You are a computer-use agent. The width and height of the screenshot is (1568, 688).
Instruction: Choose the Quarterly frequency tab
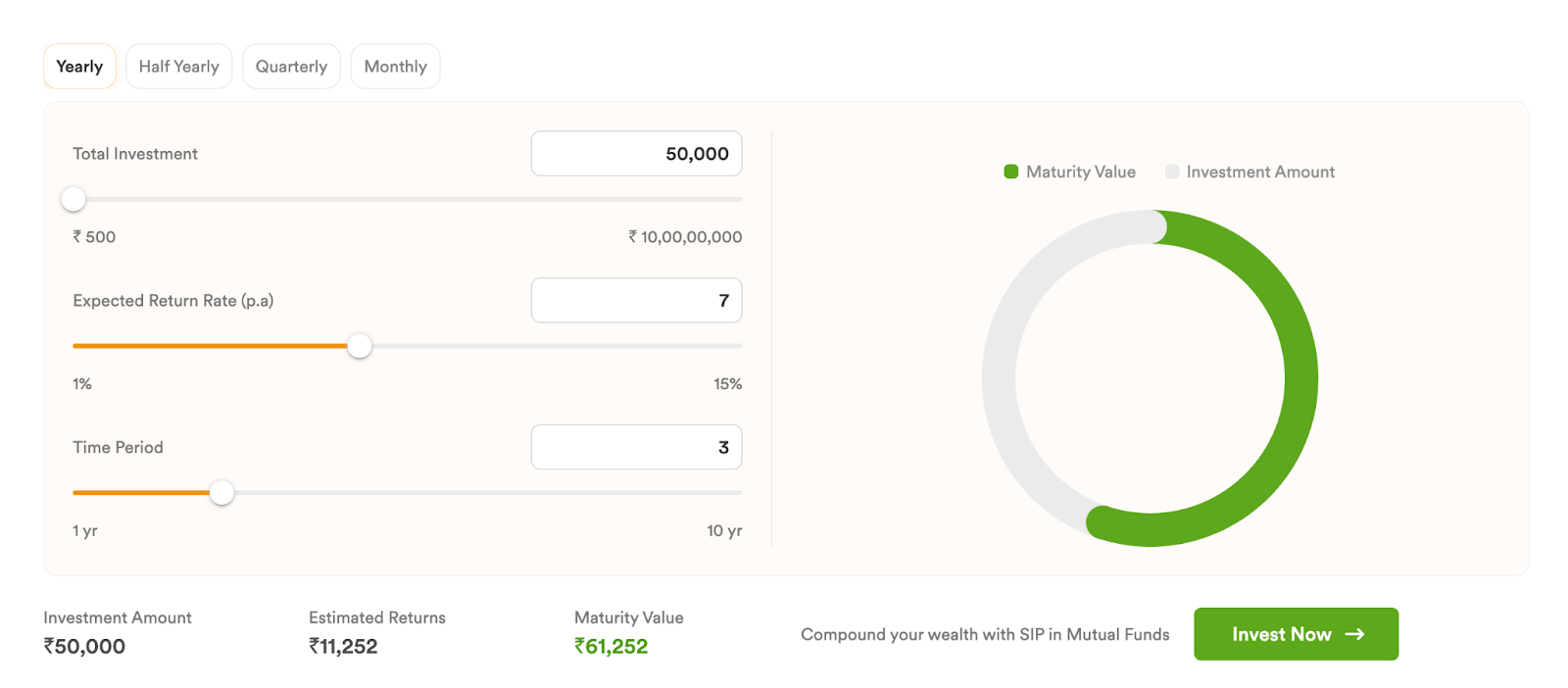[x=291, y=67]
